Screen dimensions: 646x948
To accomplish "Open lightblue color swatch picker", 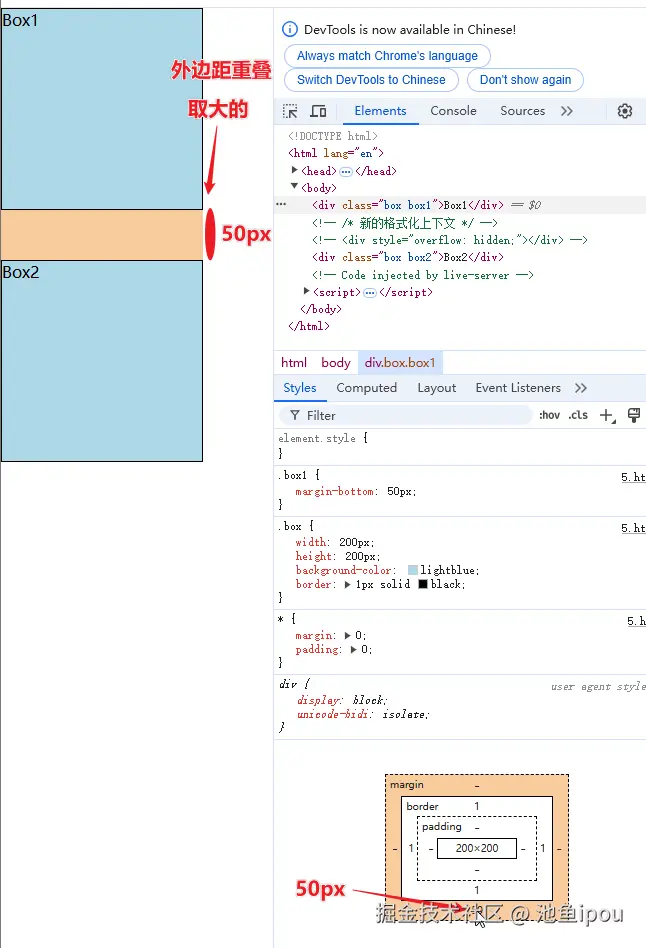I will [413, 570].
